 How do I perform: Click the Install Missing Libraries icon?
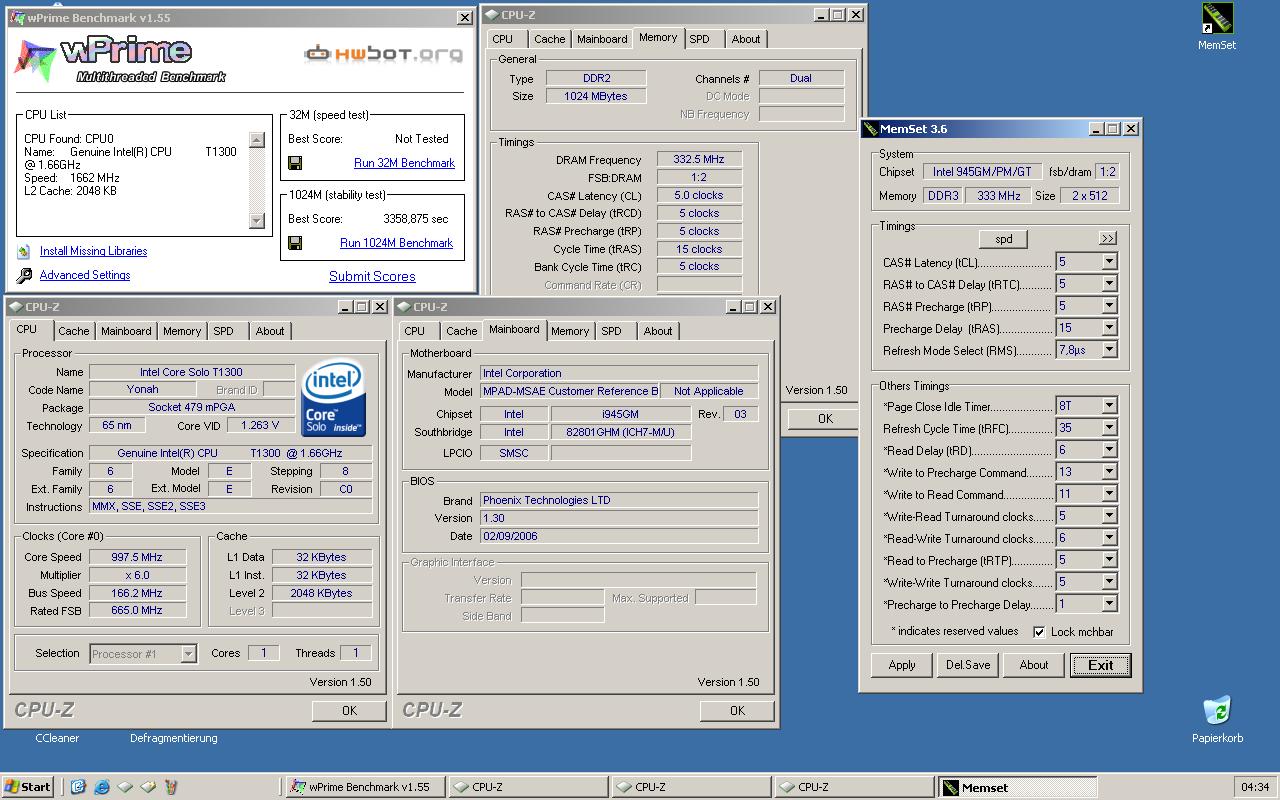[x=24, y=251]
